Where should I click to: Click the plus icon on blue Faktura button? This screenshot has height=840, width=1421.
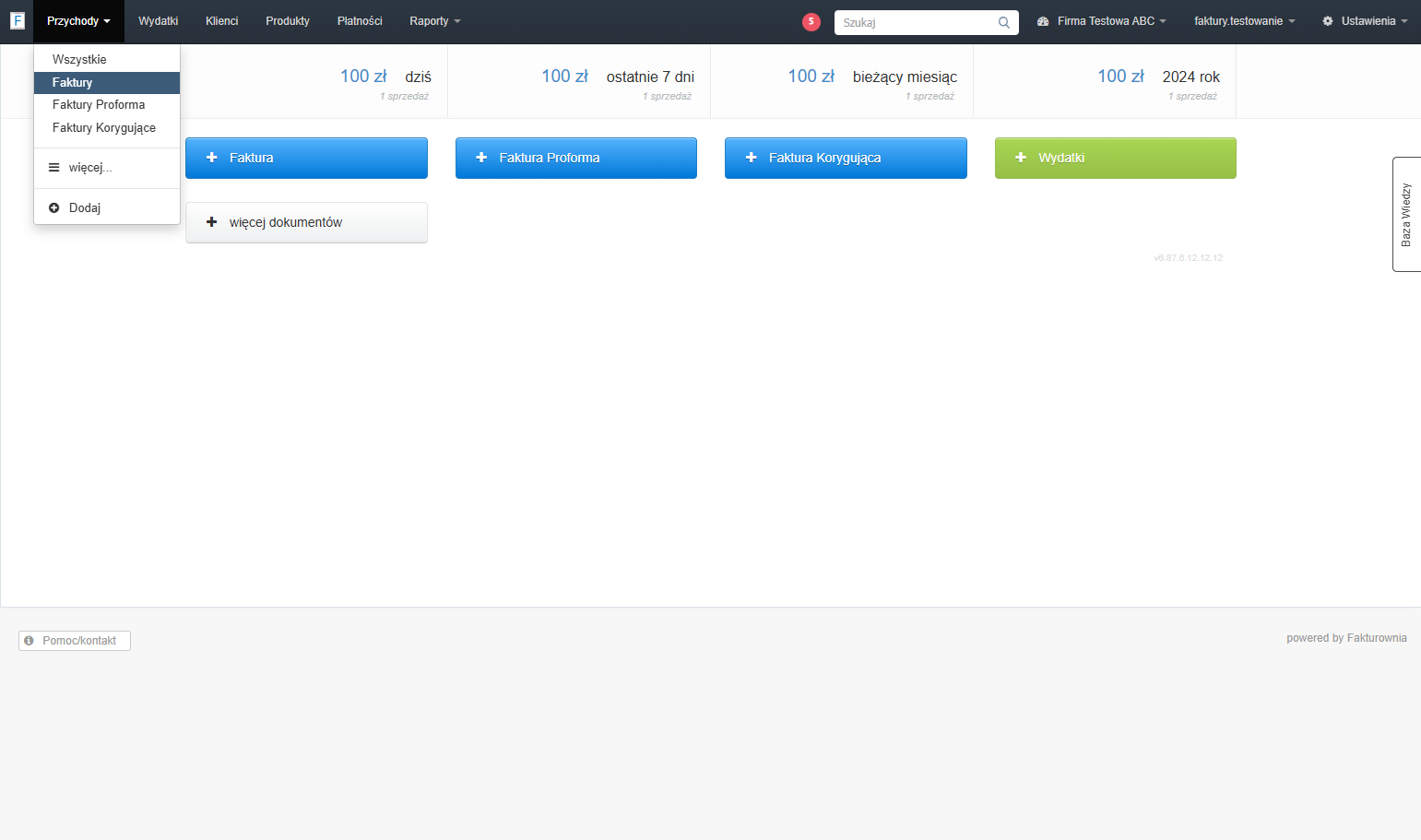point(211,158)
